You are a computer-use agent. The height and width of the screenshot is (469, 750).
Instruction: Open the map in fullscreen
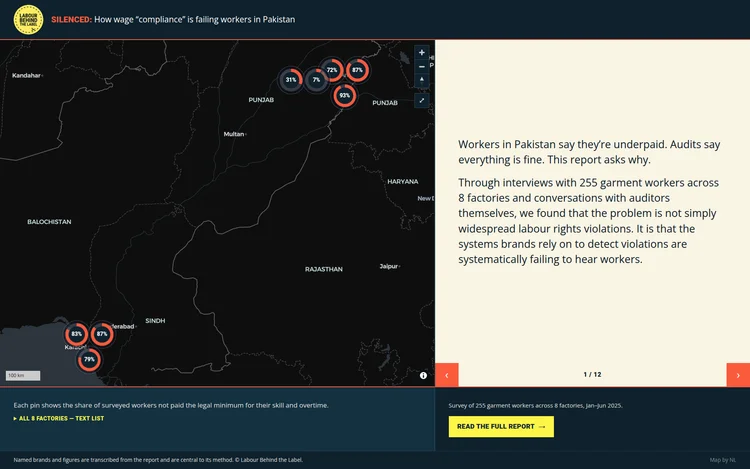pos(421,100)
